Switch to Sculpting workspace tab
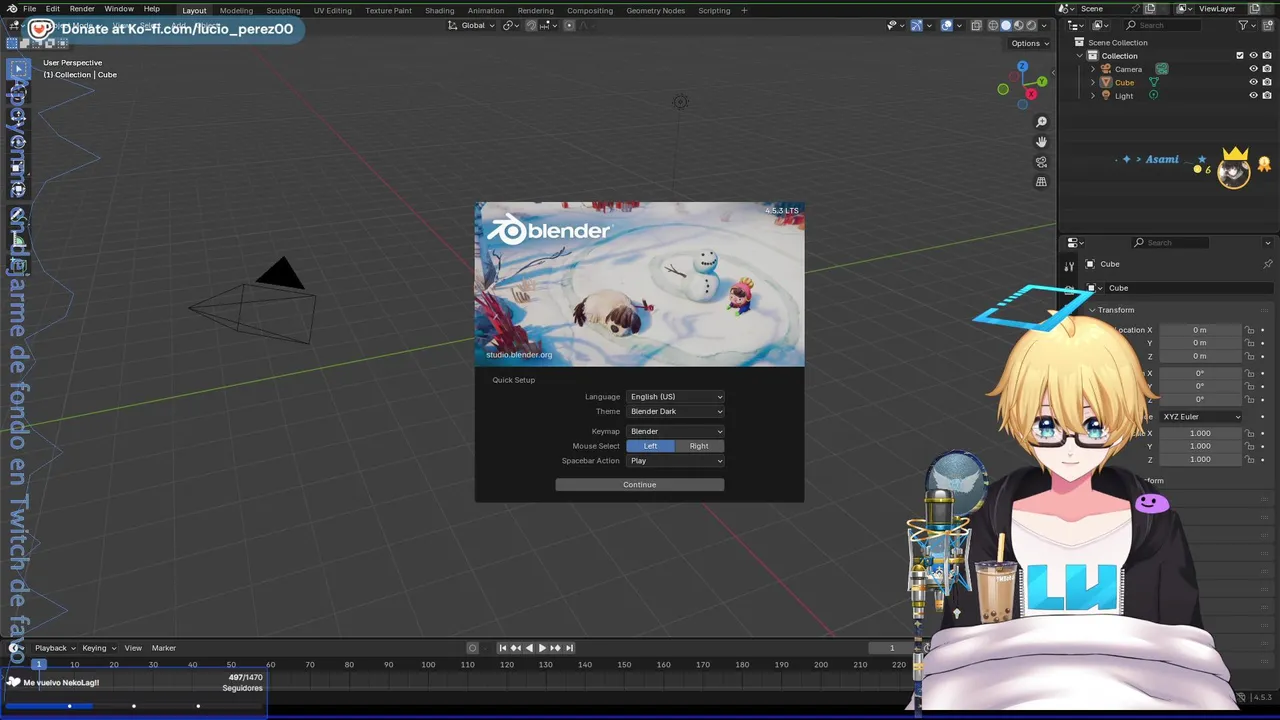Image resolution: width=1280 pixels, height=720 pixels. [x=283, y=10]
